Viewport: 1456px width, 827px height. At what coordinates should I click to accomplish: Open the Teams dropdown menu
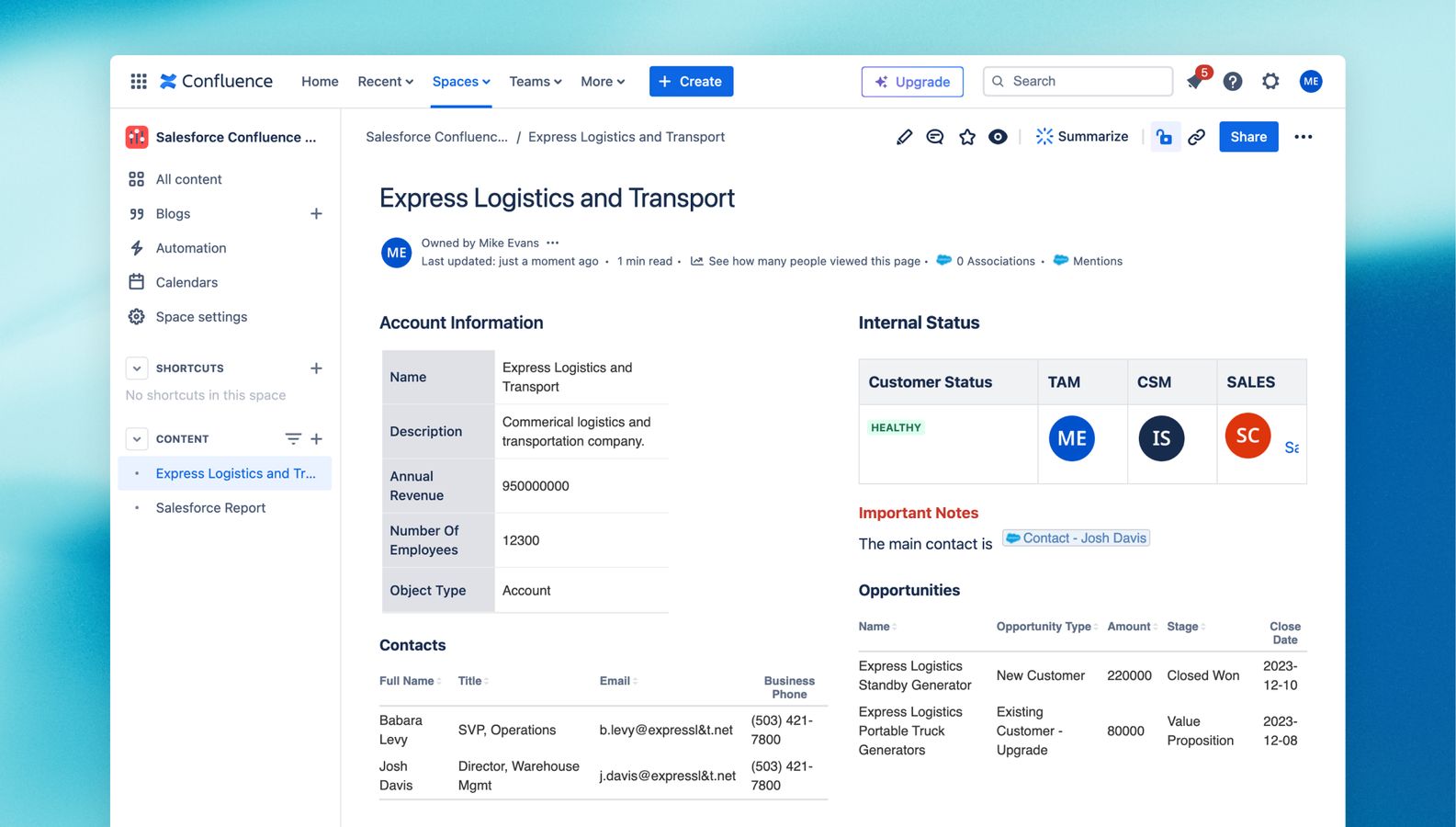(536, 81)
